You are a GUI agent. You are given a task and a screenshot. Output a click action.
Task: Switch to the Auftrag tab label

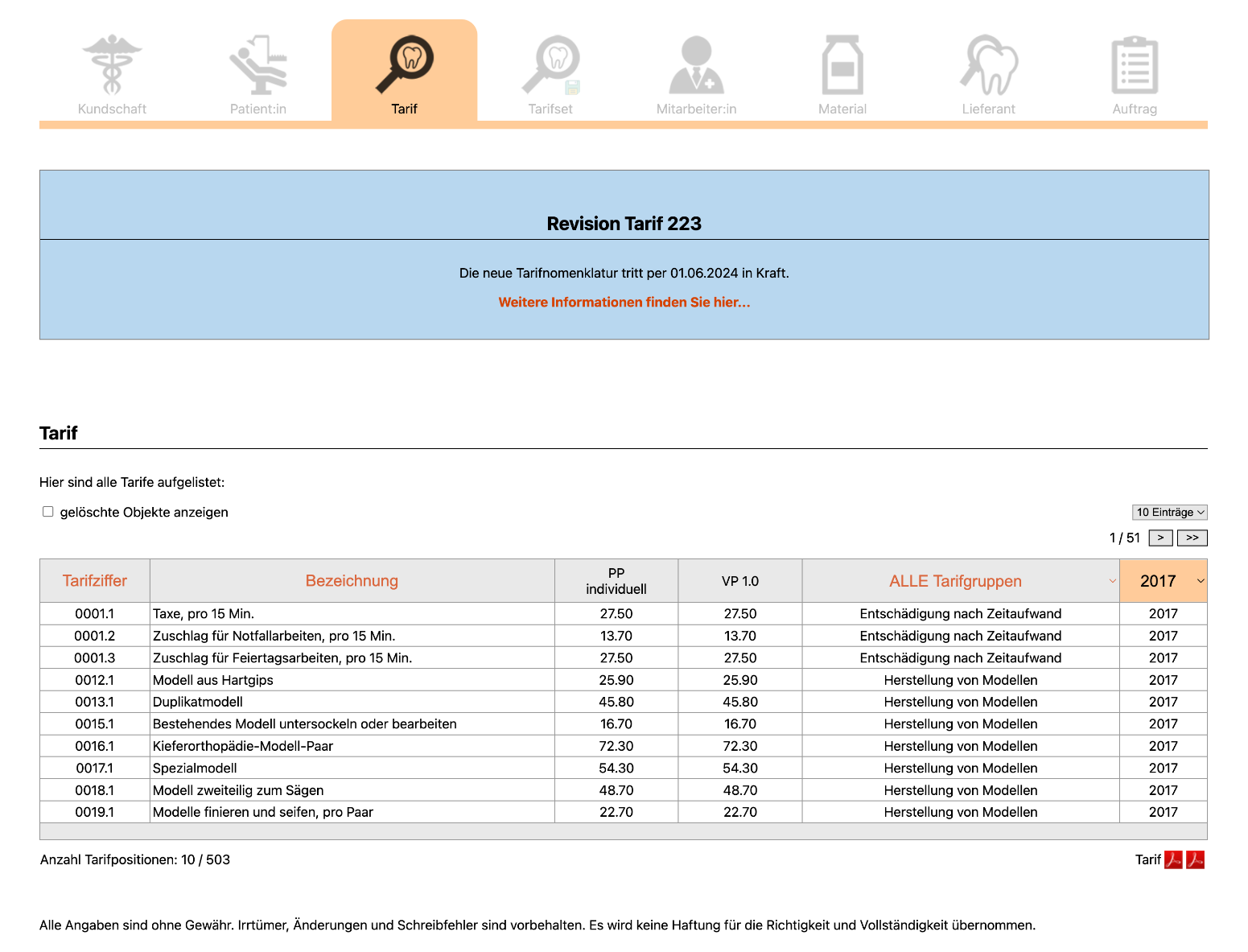click(x=1135, y=109)
